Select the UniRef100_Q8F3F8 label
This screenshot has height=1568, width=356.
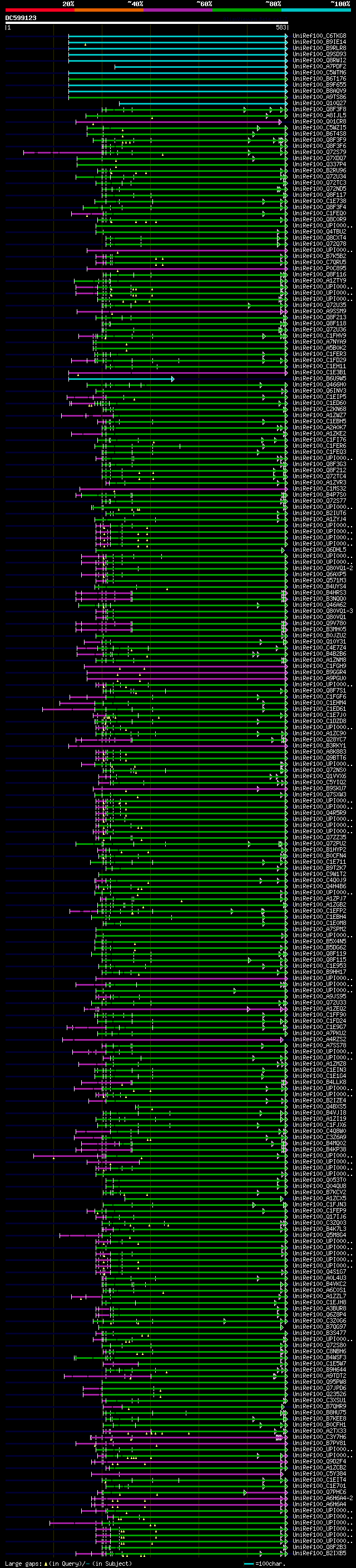coord(319,109)
